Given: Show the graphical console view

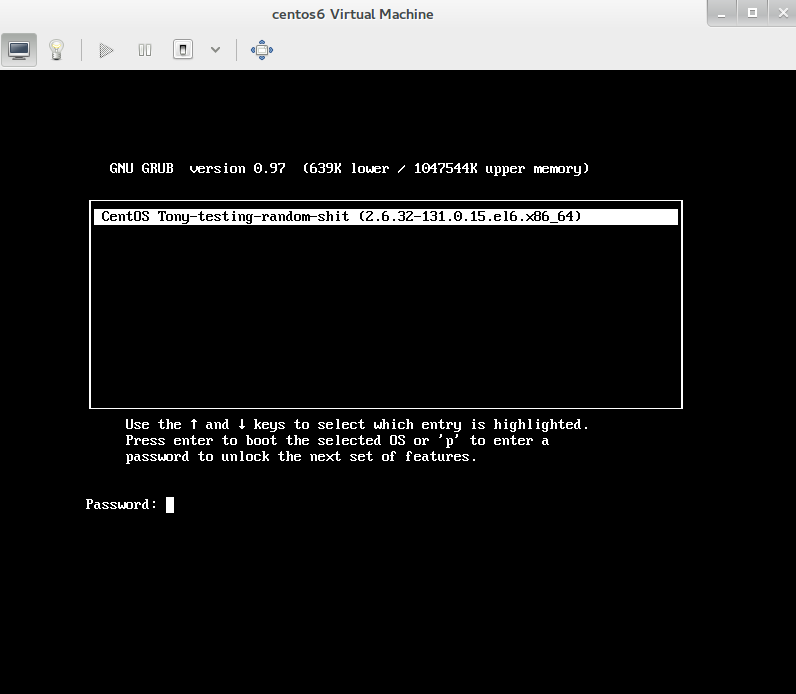Looking at the screenshot, I should (x=19, y=49).
